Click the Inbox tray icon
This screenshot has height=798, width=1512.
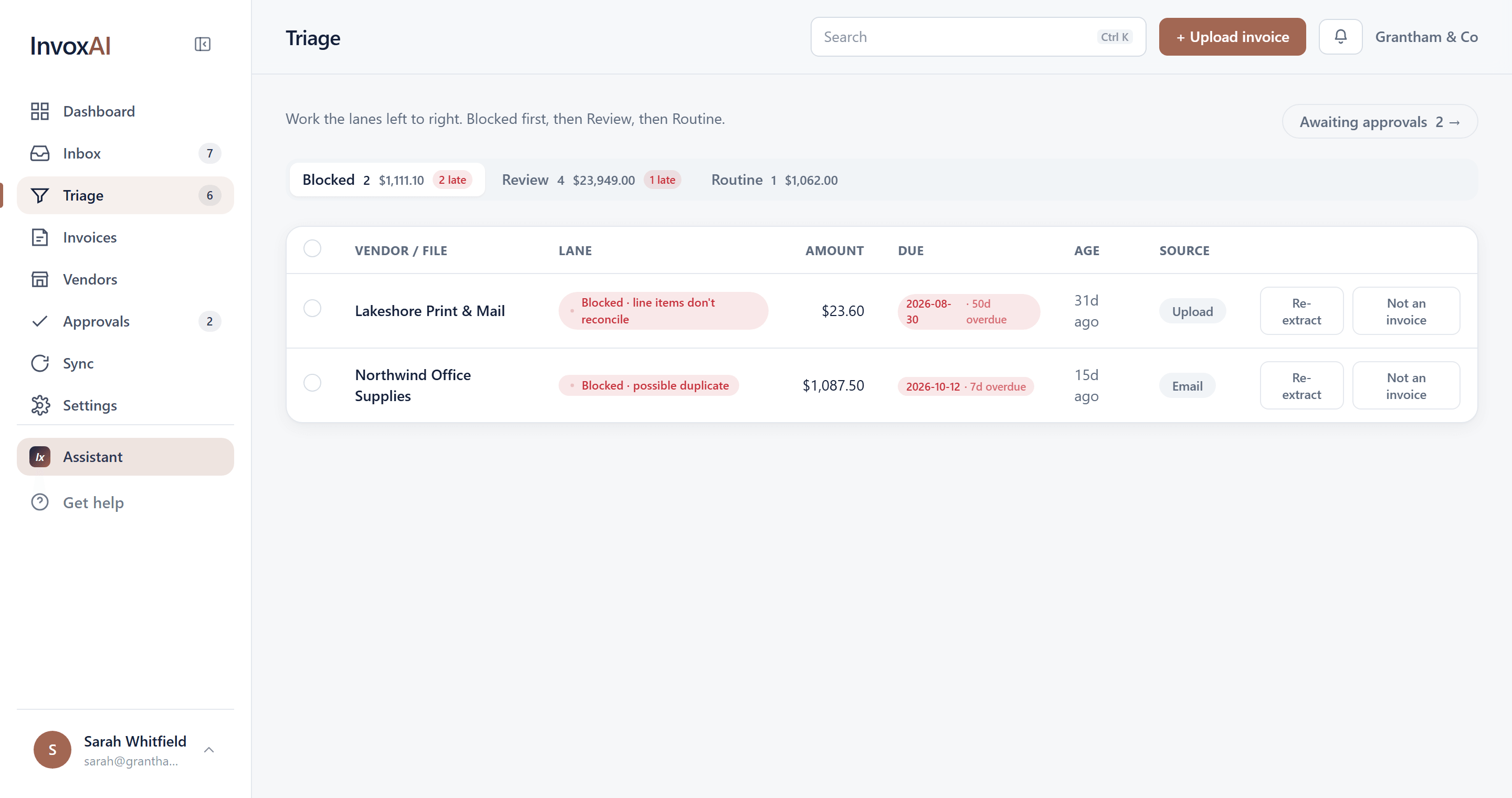pyautogui.click(x=40, y=153)
